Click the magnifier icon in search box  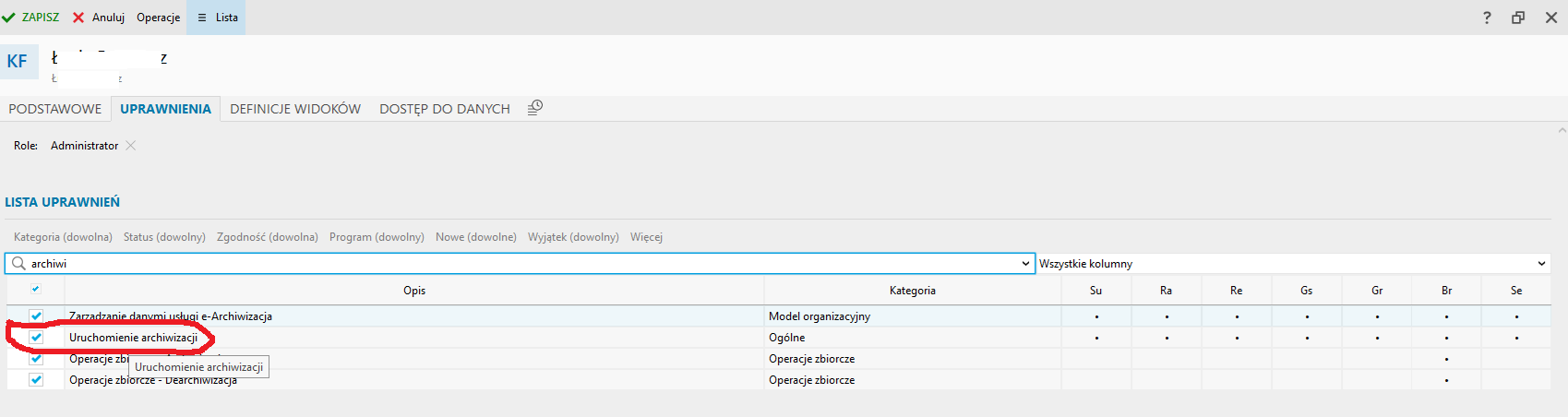pos(18,264)
